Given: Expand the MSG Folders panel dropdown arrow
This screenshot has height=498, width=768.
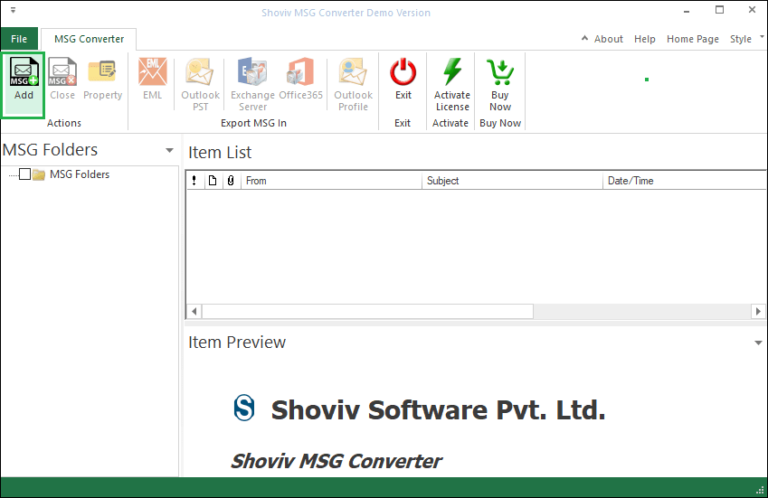Looking at the screenshot, I should click(169, 151).
